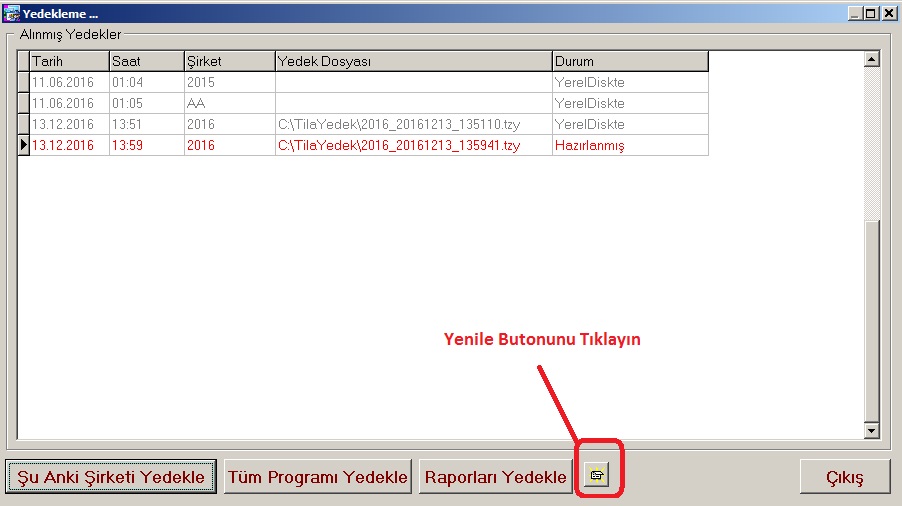This screenshot has width=902, height=506.
Task: Click row selector of the 01:04 row
Action: click(x=24, y=82)
